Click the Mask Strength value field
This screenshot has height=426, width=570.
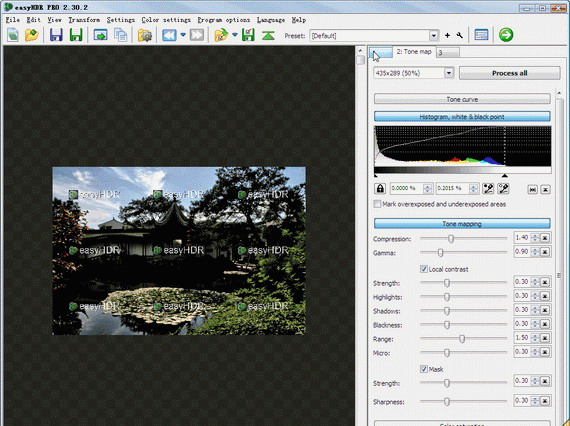(x=521, y=381)
